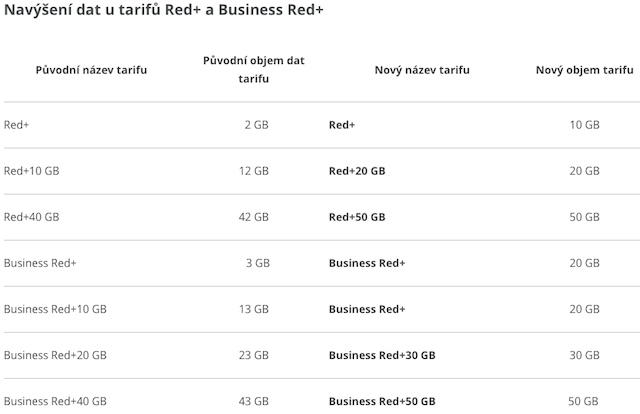640x414 pixels.
Task: Click the original tariff name 'Red+40 GB'
Action: click(x=32, y=217)
